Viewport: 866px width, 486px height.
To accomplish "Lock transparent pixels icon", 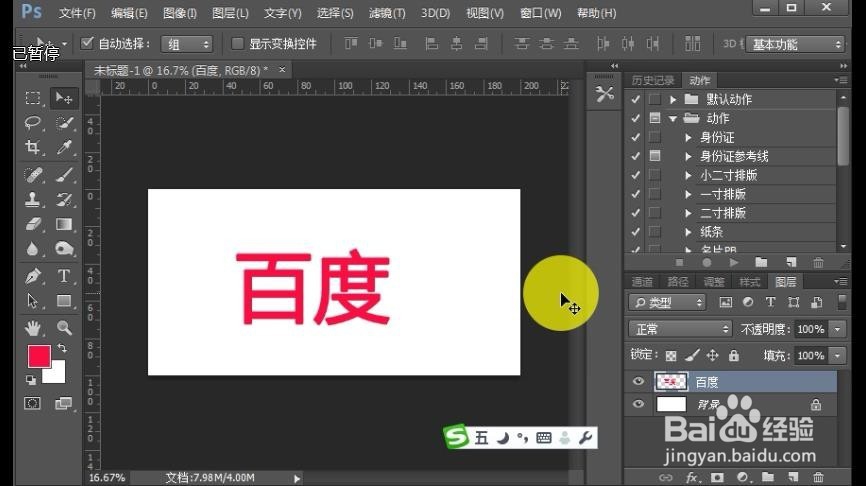I will tap(671, 356).
